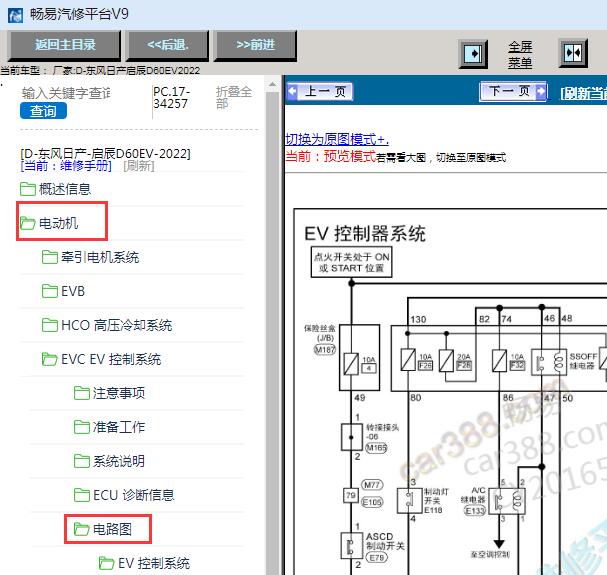Image resolution: width=607 pixels, height=575 pixels.
Task: Click the 当前：维修手册 link
Action: [x=66, y=166]
